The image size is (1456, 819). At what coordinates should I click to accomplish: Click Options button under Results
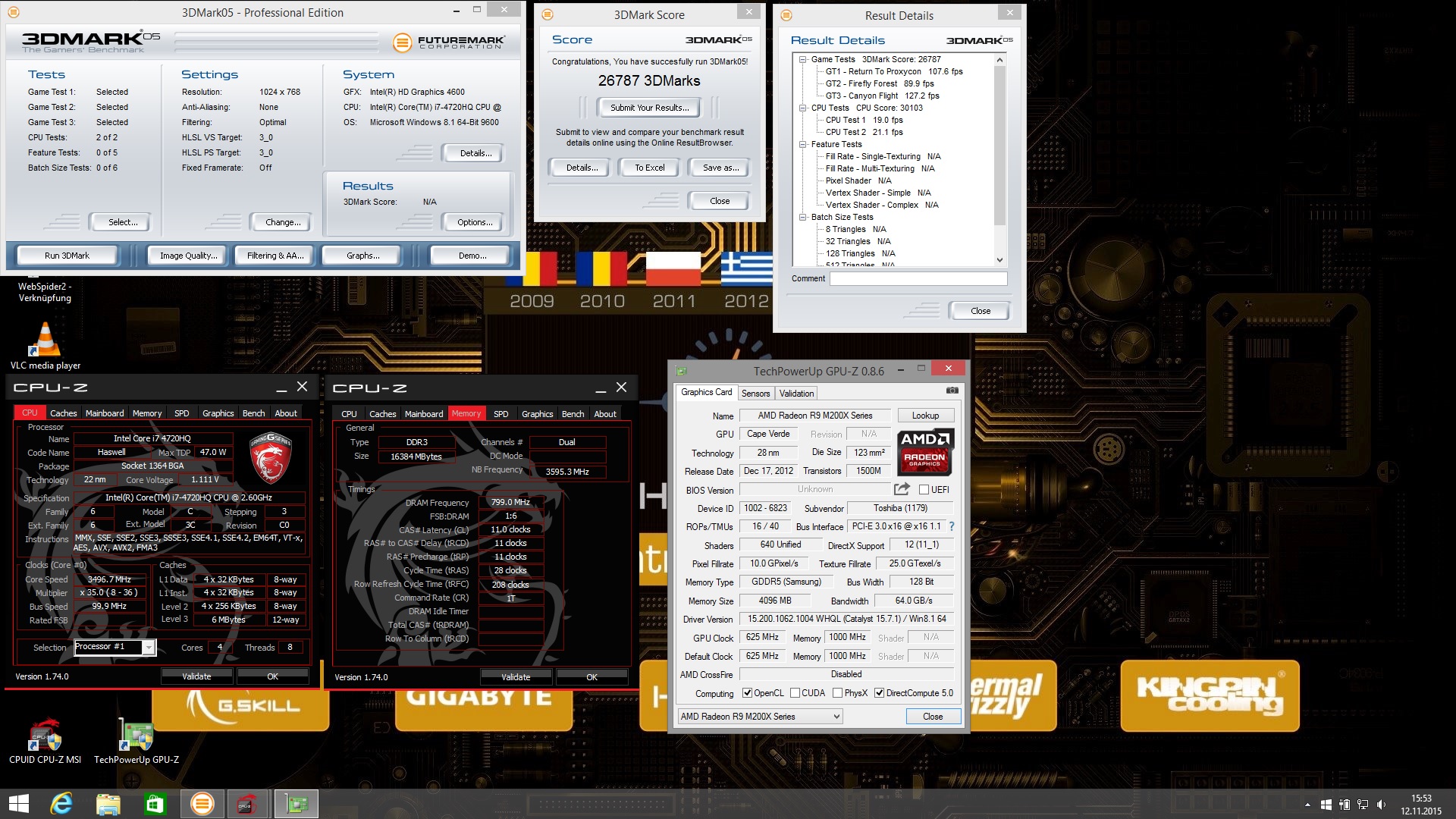coord(475,222)
